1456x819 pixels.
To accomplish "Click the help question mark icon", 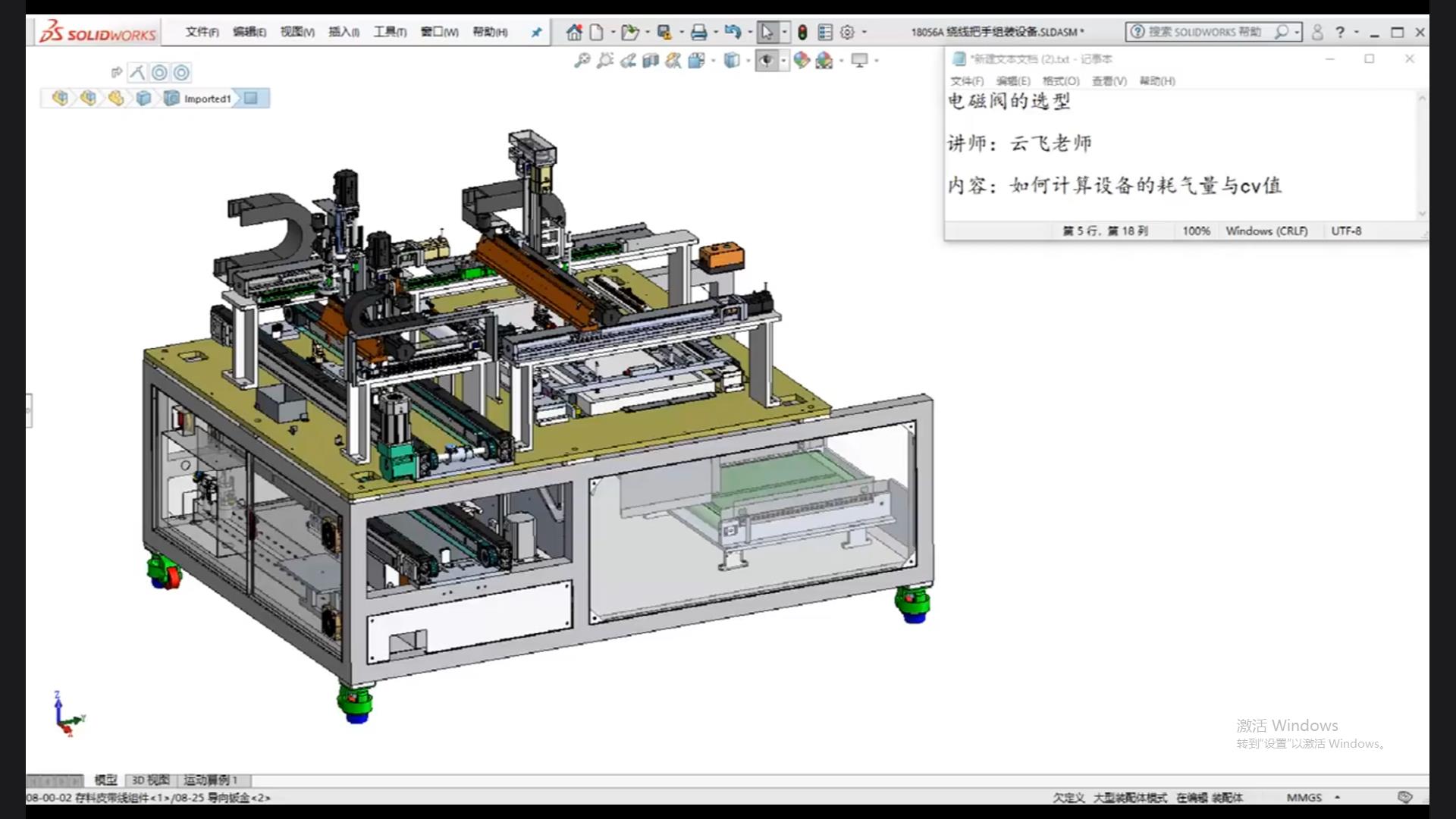I will click(x=1340, y=32).
